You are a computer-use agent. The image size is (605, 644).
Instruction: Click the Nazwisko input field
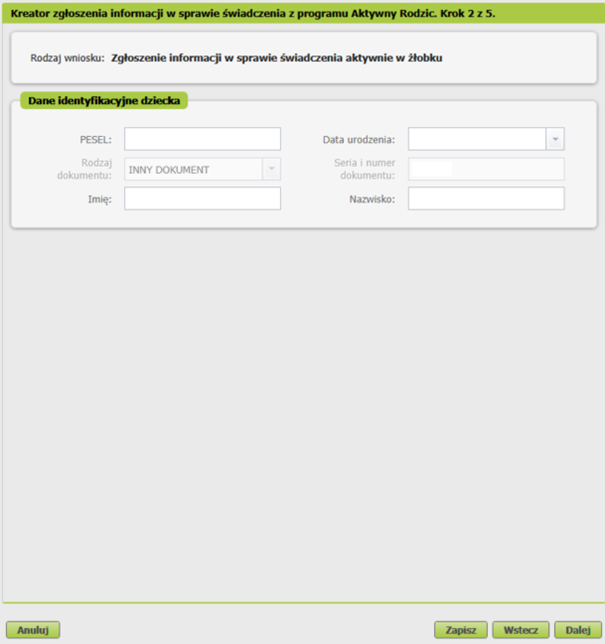pos(486,198)
